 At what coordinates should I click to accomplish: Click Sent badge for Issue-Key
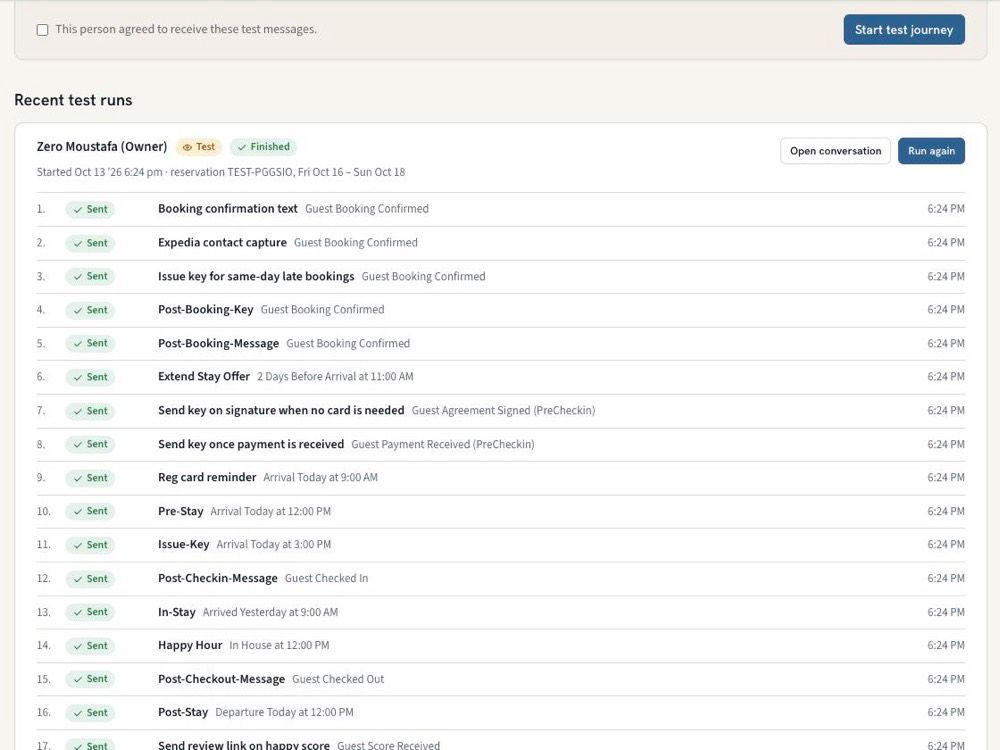click(90, 545)
